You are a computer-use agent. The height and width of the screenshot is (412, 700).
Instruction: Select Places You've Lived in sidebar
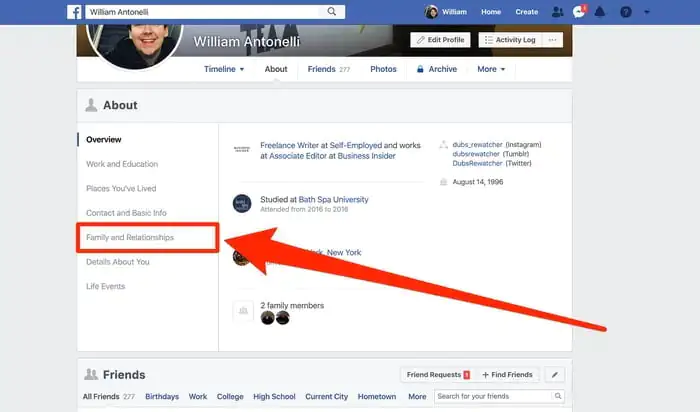coord(121,189)
